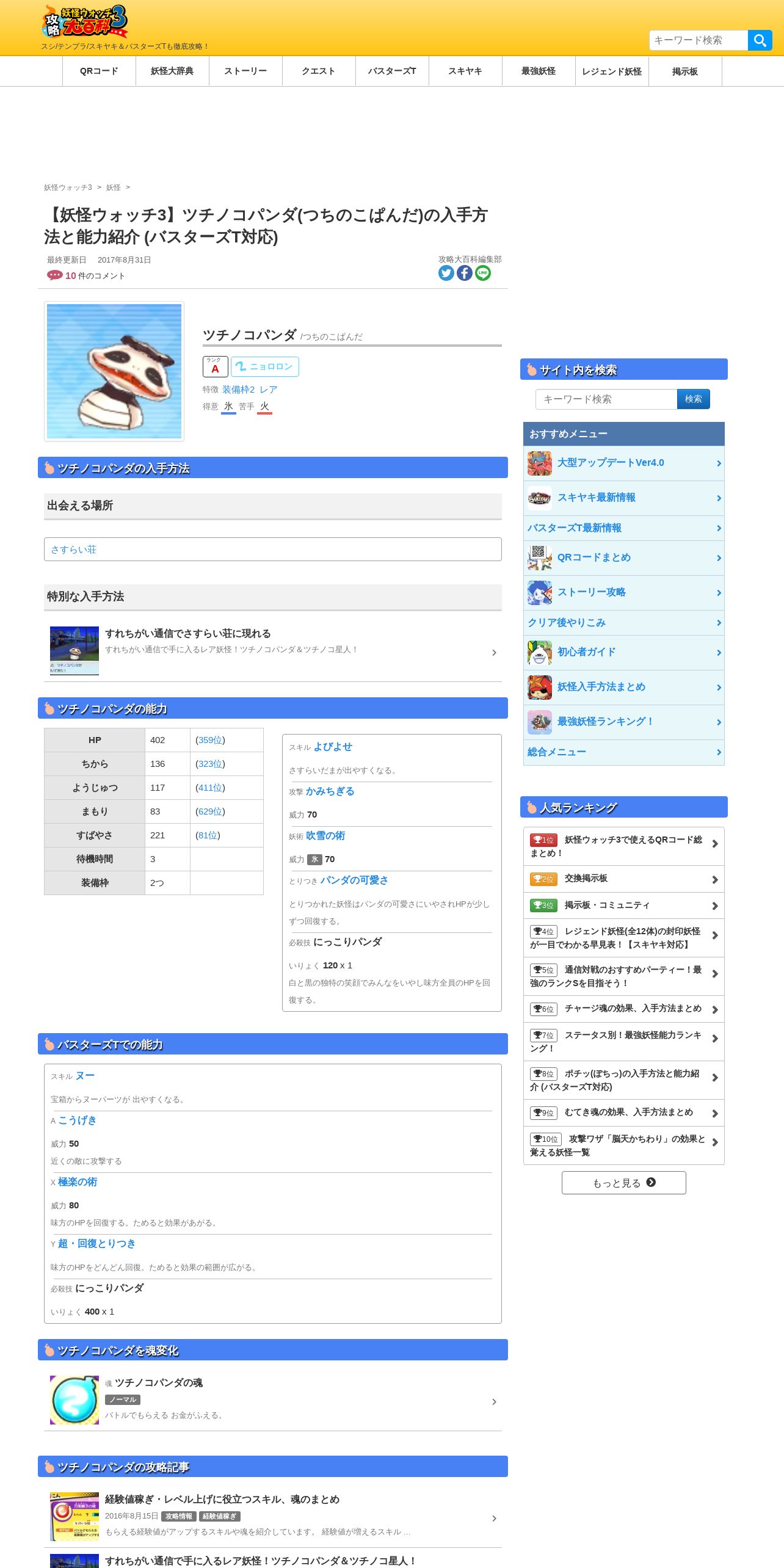Open the 装備枠2 trait link
The image size is (784, 1568).
tap(238, 390)
